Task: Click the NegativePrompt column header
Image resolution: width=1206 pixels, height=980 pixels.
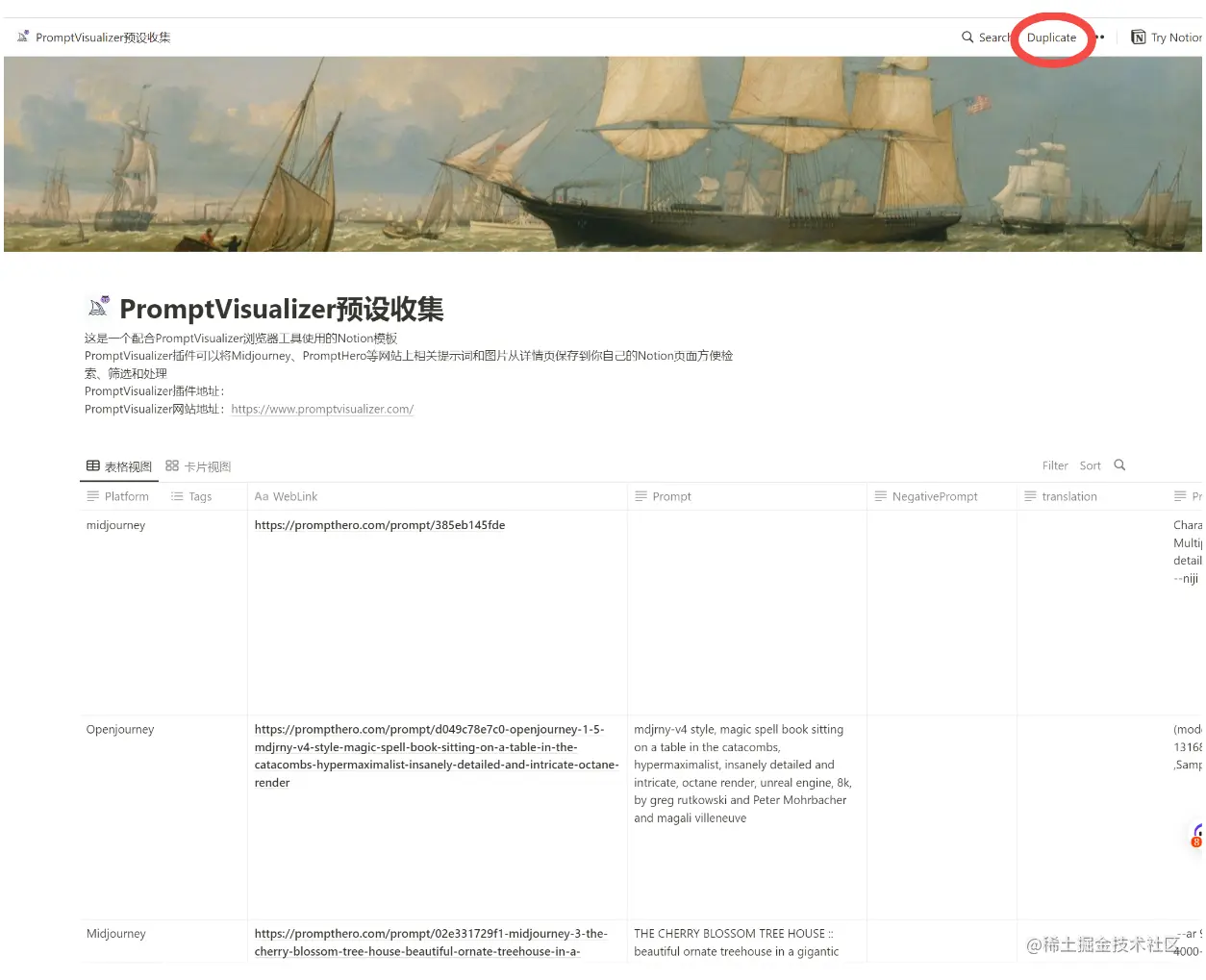Action: pos(934,497)
